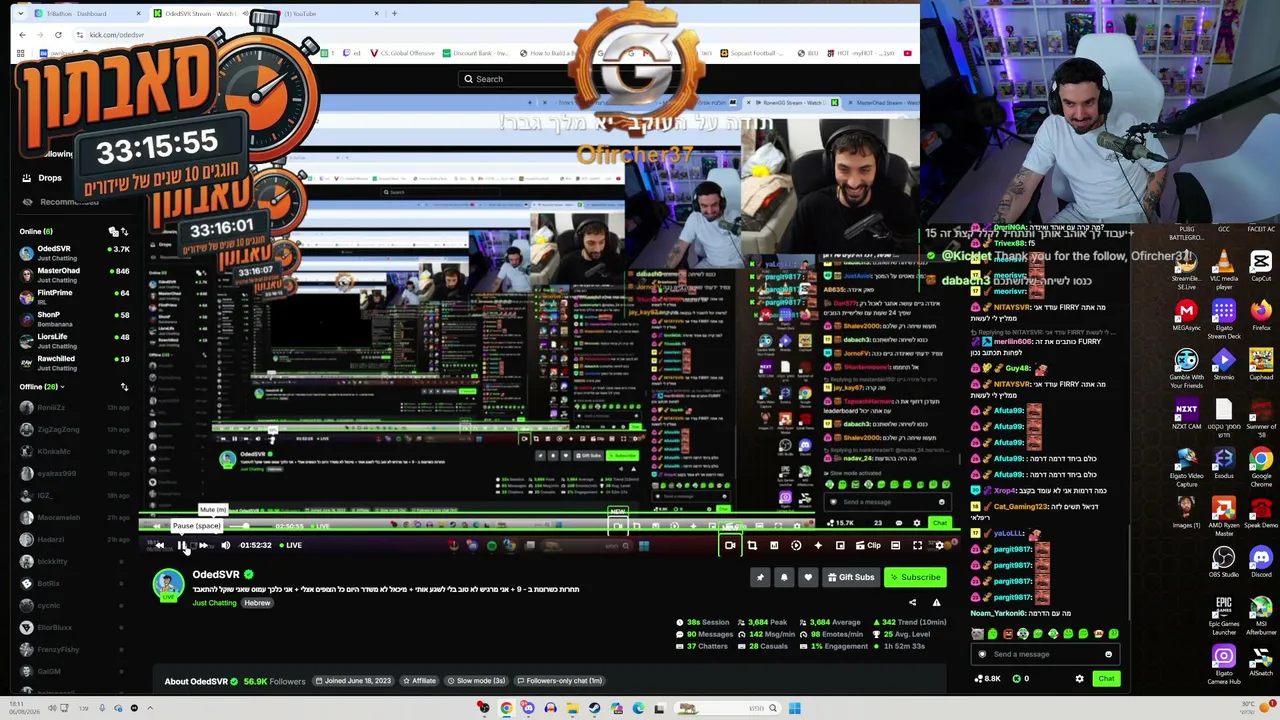Open Gift Subs for OdedSVR

click(x=851, y=577)
